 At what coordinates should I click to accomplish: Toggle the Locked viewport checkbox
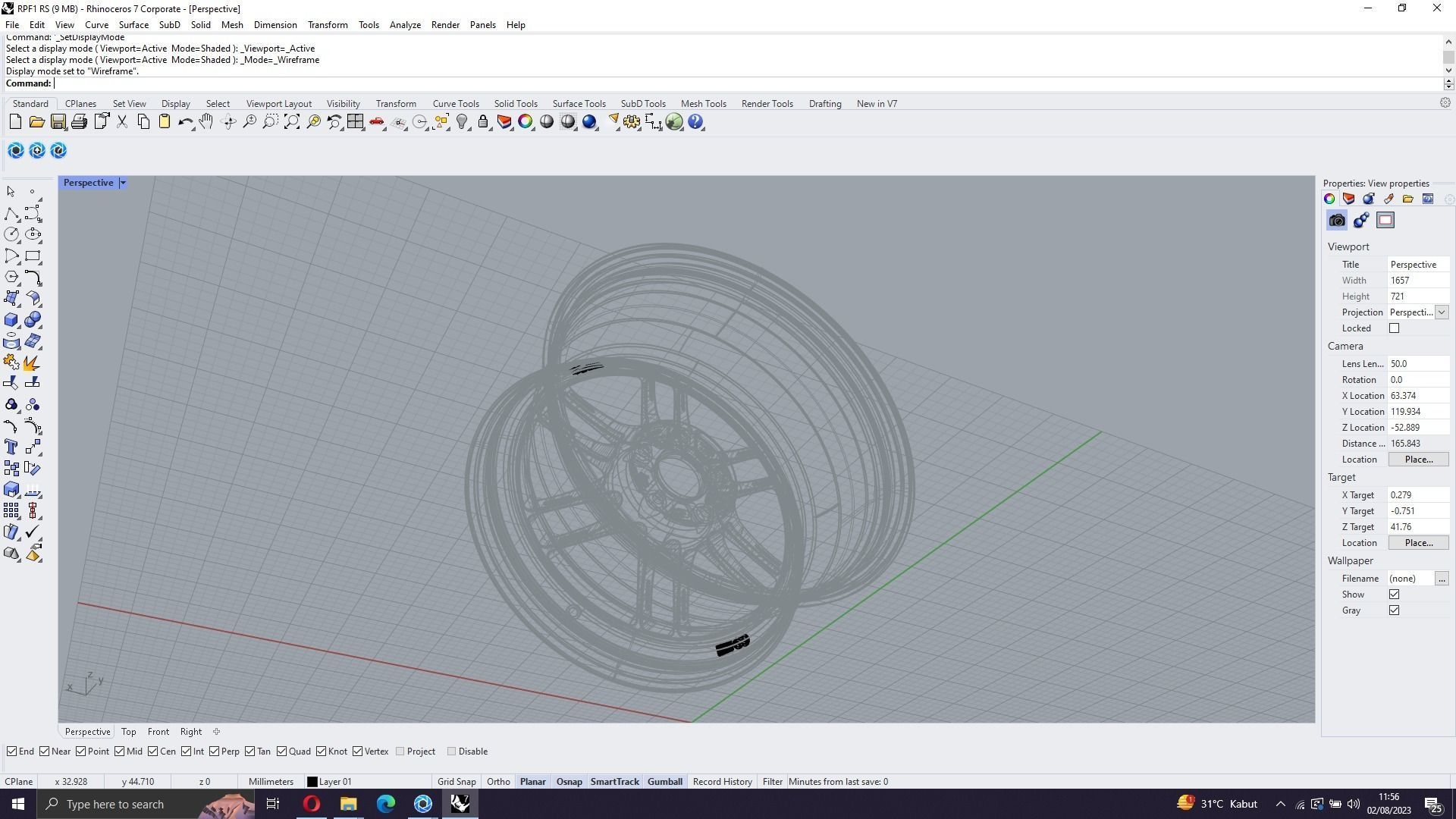[1394, 328]
